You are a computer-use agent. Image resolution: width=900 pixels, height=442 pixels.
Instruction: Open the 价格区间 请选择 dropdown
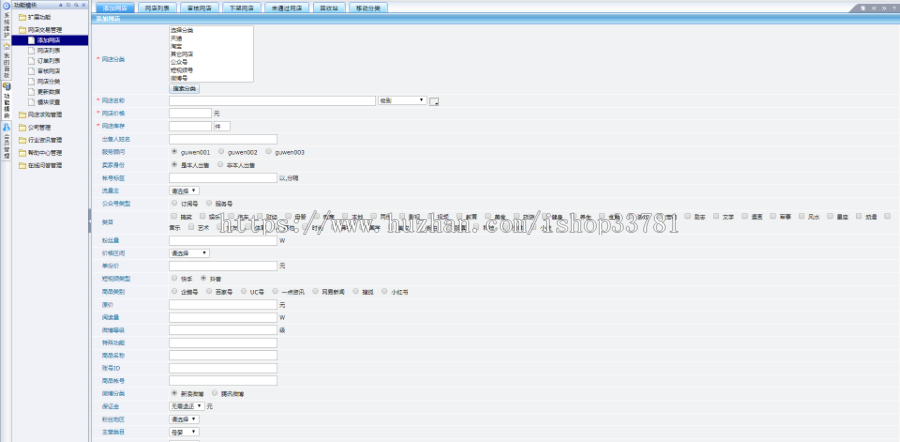tap(189, 253)
